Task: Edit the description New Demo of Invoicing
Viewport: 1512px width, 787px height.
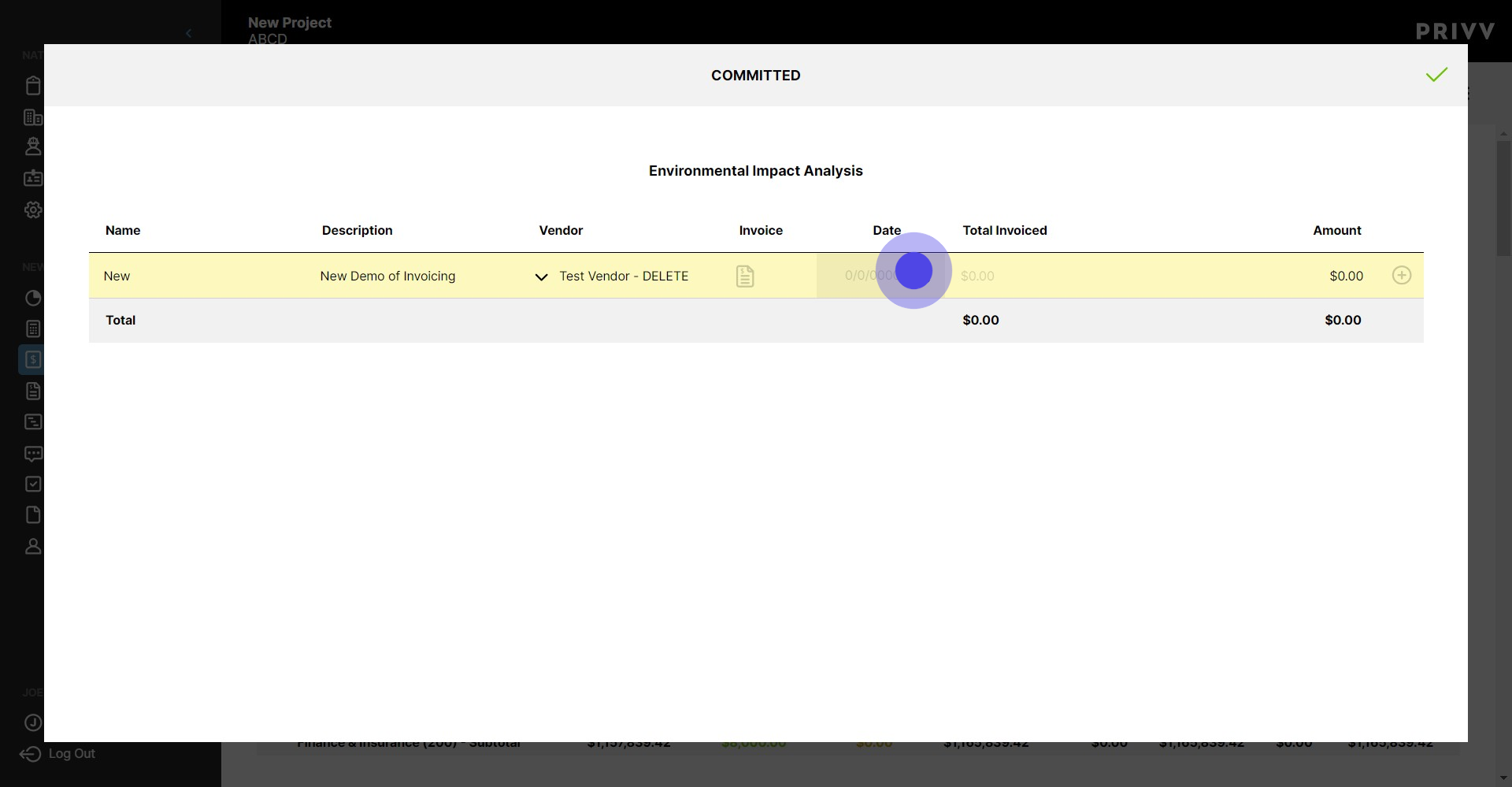Action: coord(387,276)
